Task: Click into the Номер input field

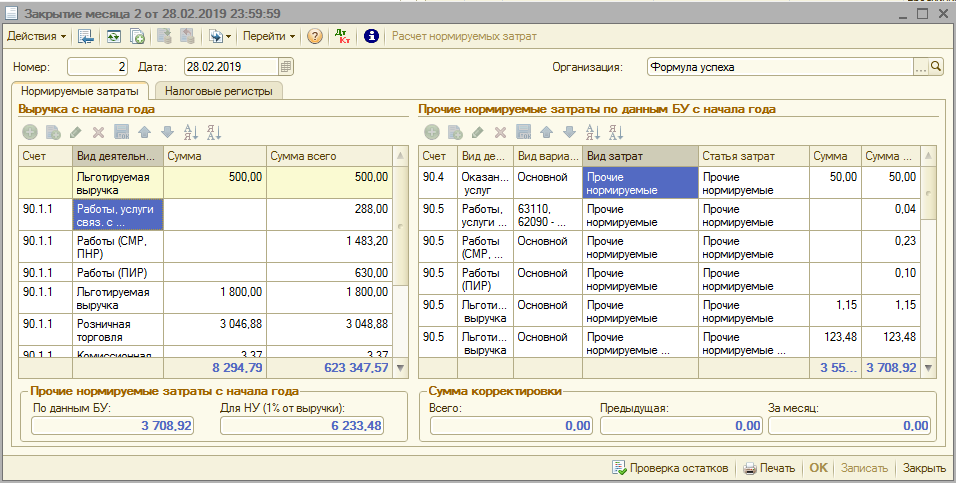Action: point(98,67)
